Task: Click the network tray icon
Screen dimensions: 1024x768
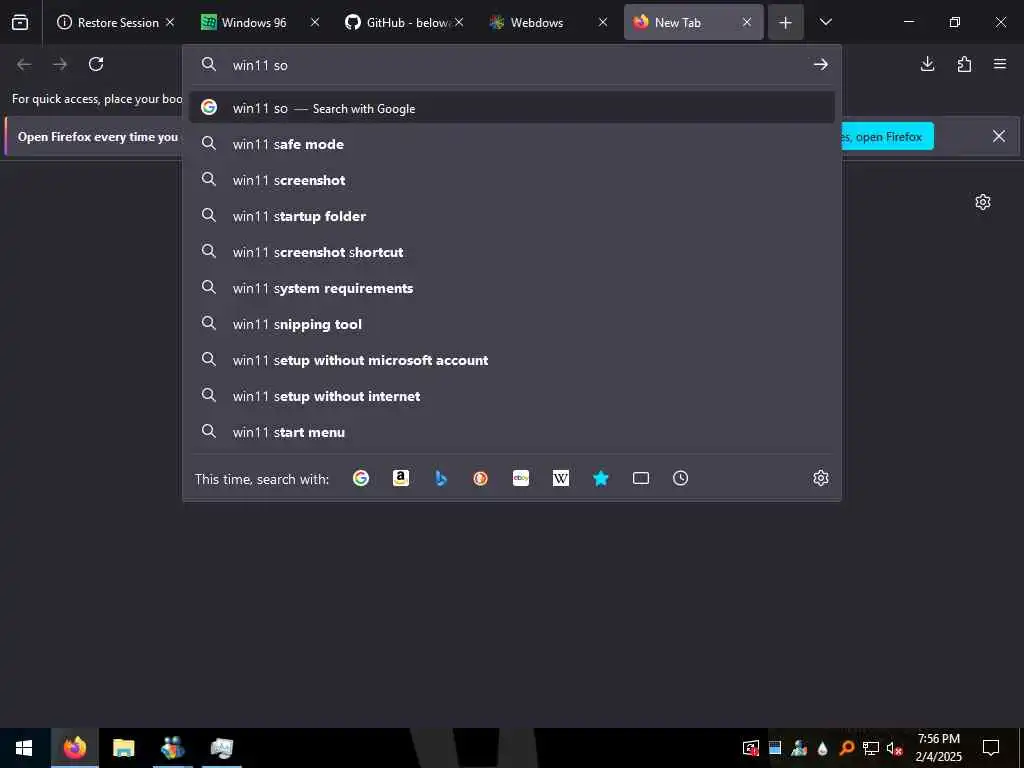Action: tap(870, 748)
